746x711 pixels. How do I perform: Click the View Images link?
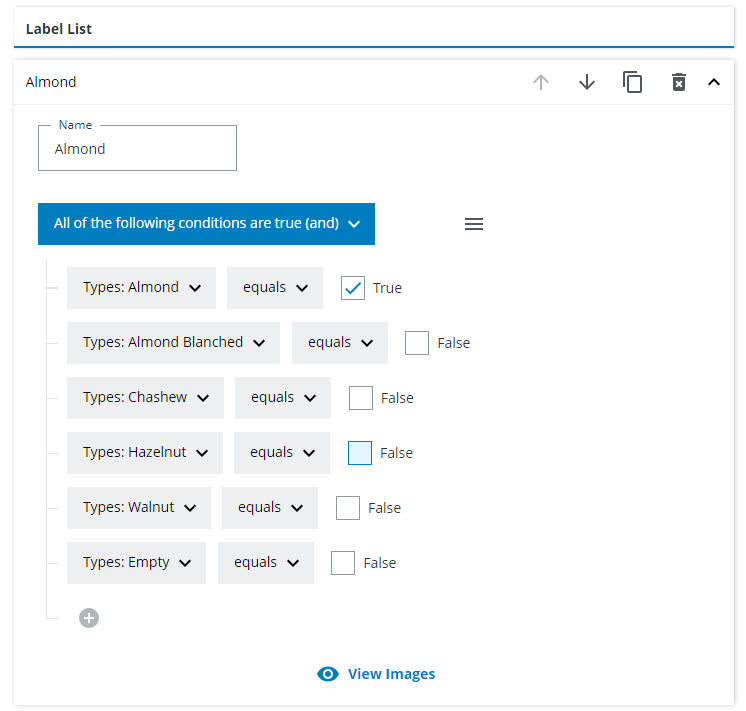click(391, 674)
